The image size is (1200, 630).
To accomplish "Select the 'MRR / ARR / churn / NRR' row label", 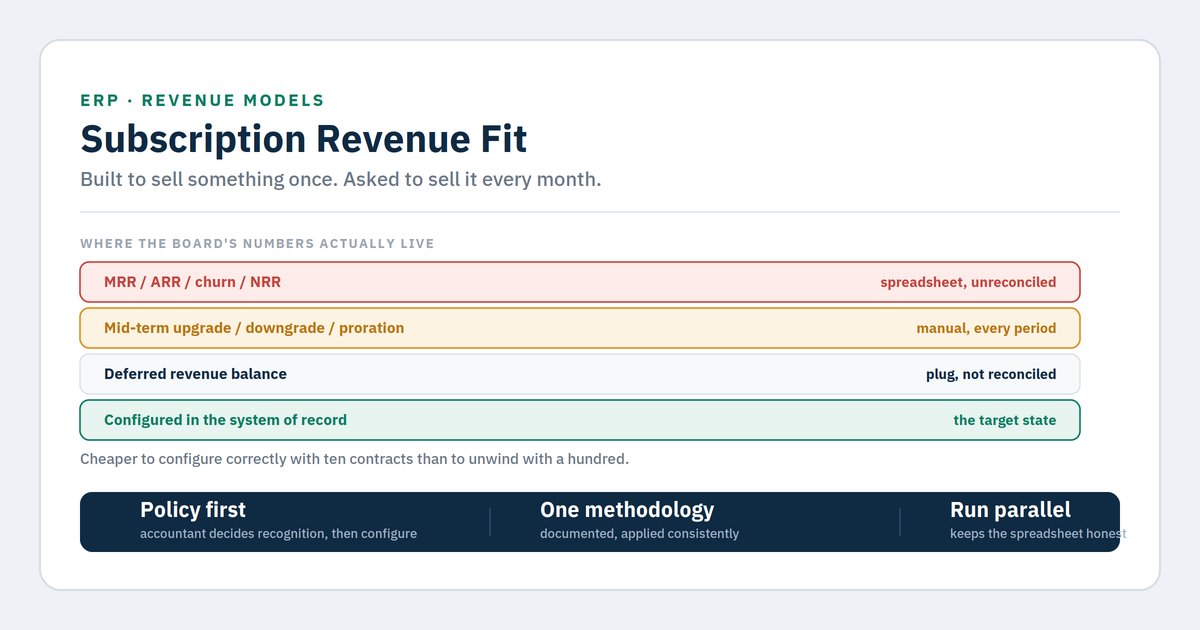I will click(x=192, y=282).
